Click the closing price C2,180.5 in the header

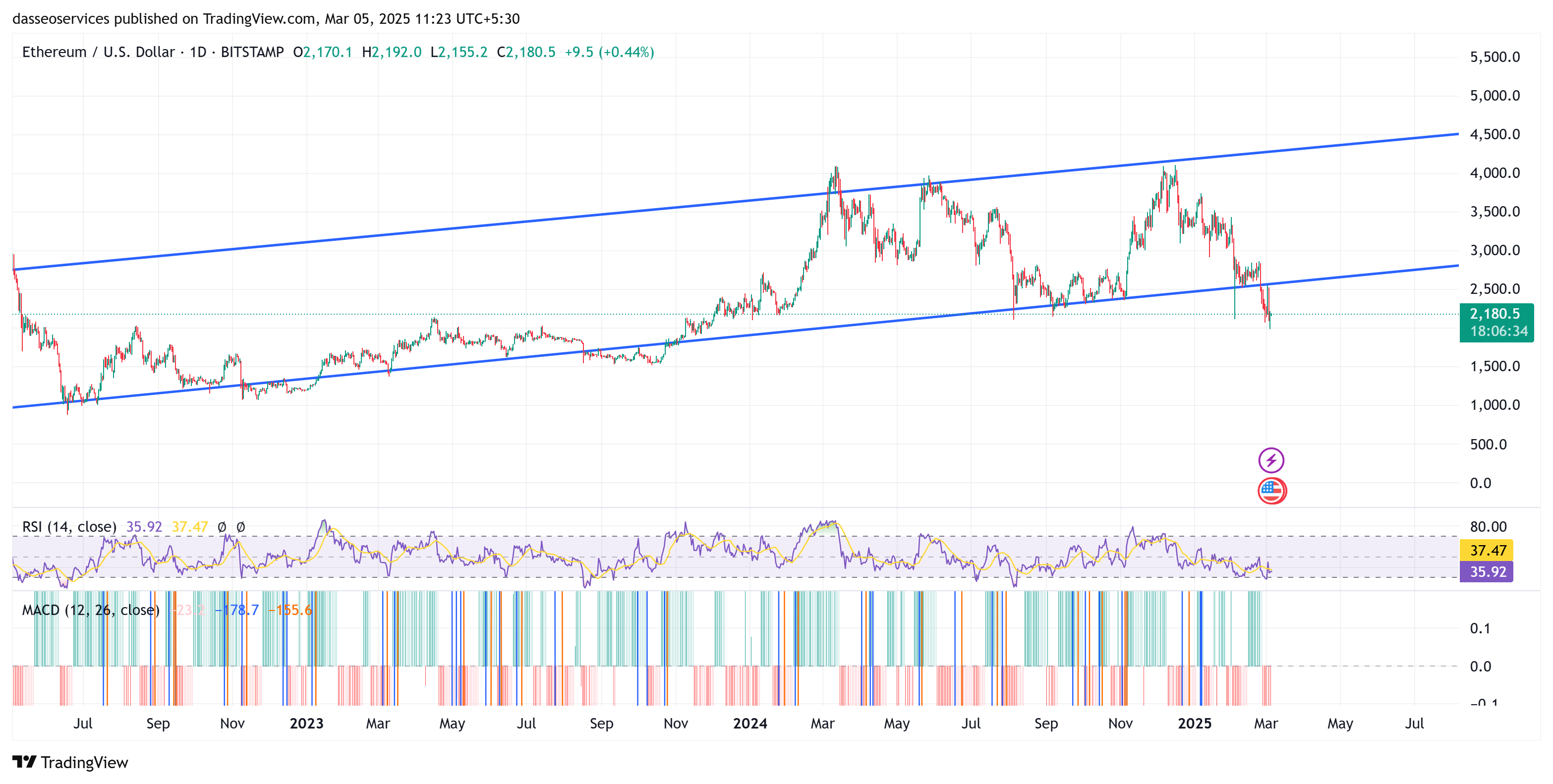526,52
